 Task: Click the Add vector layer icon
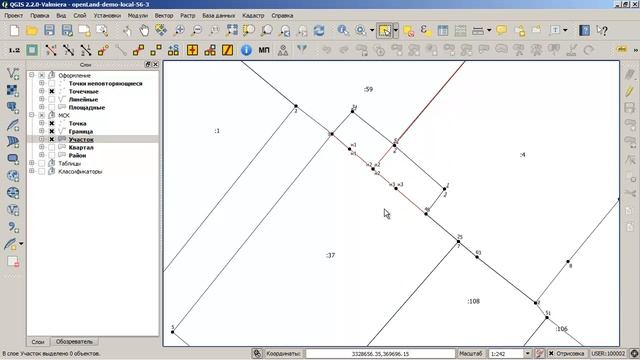13,73
